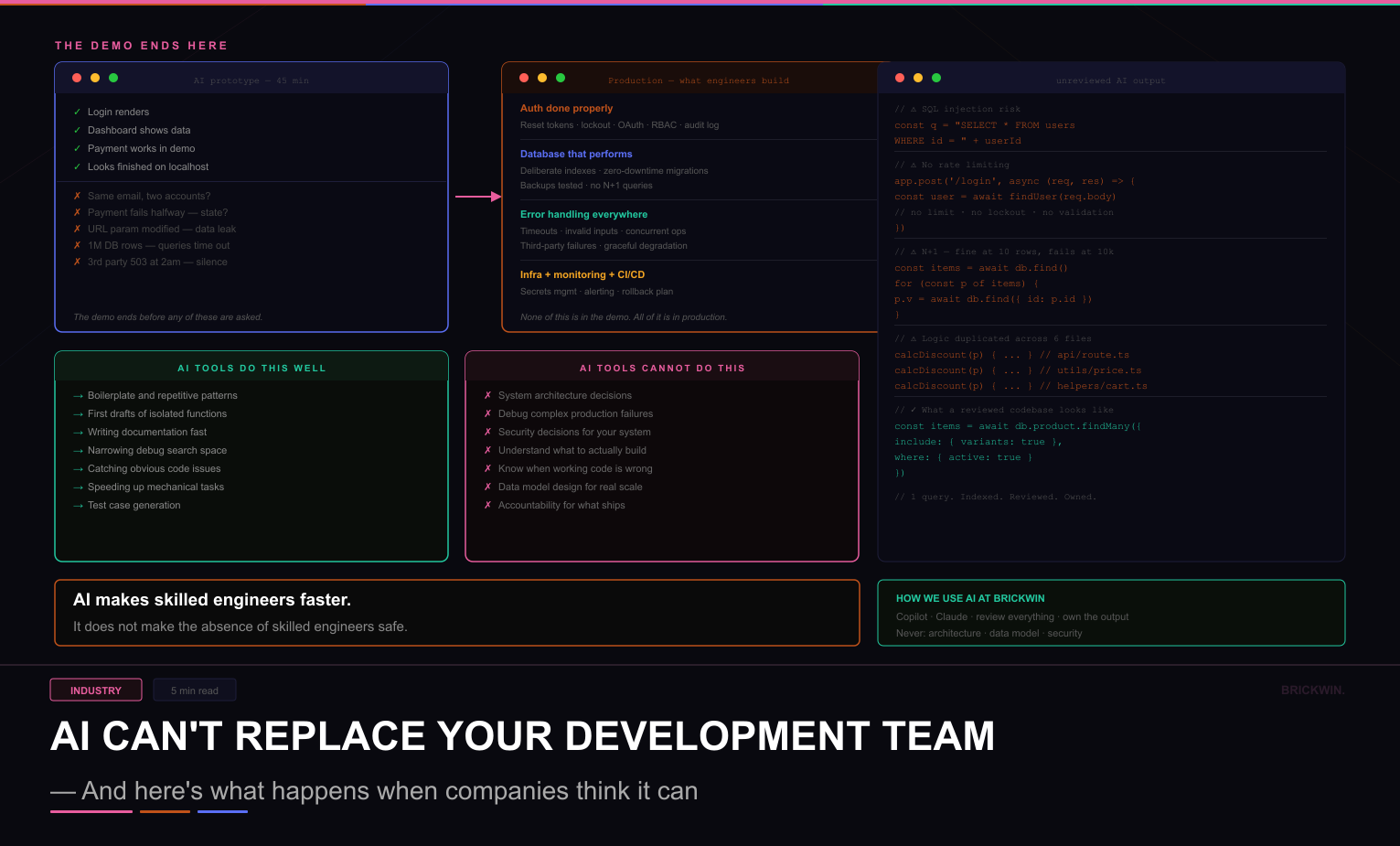Click the pink underline bar below subtitle
This screenshot has height=846, width=1400.
pyautogui.click(x=91, y=811)
